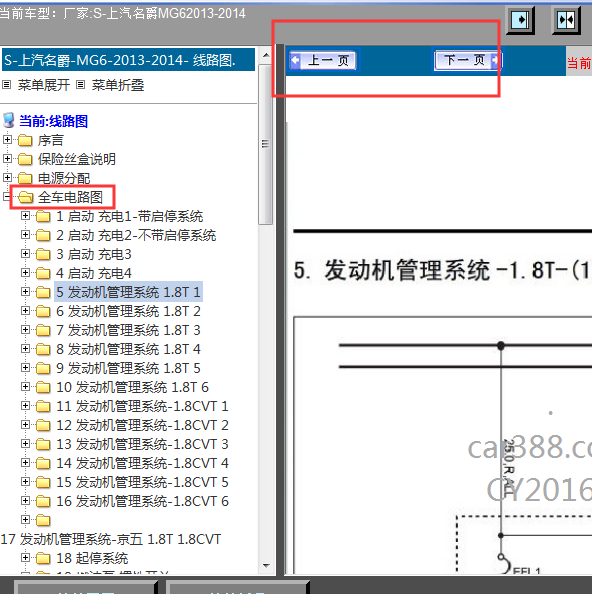592x594 pixels.
Task: Select 9 发动机管理系统 1.8T 5 entry
Action: click(128, 368)
